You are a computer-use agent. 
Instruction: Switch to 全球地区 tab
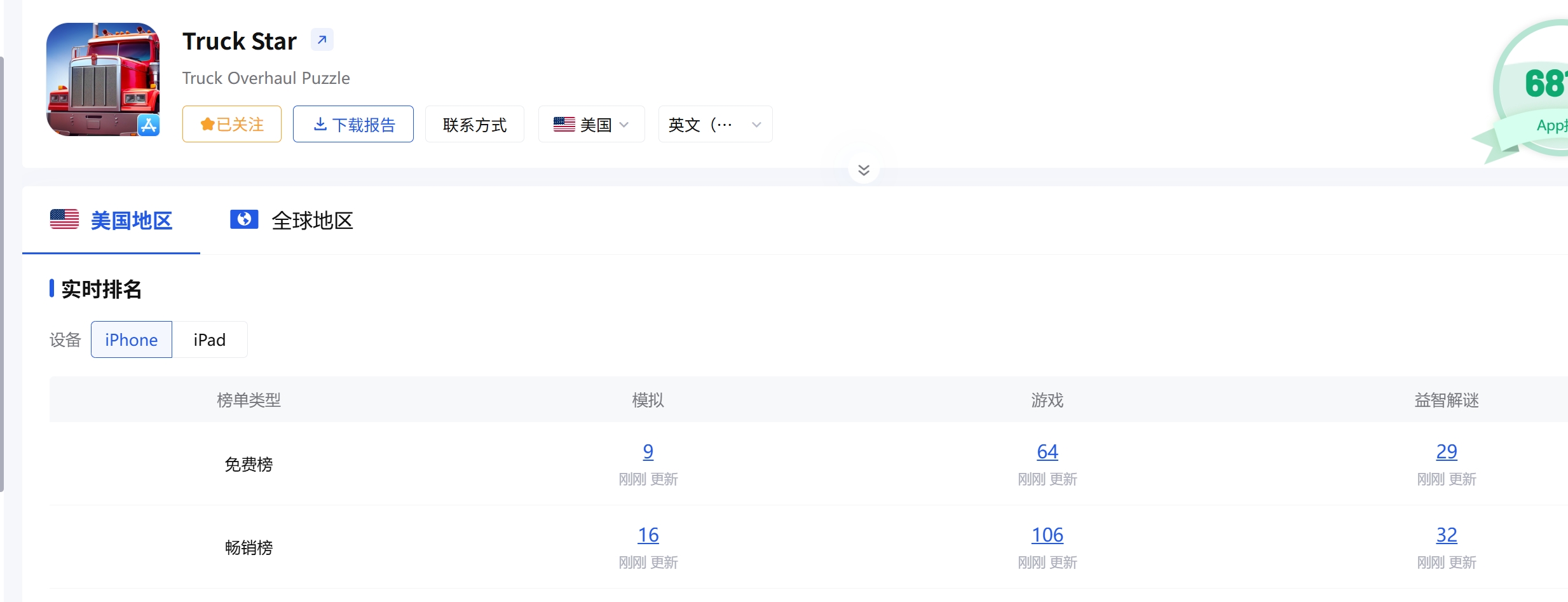292,220
